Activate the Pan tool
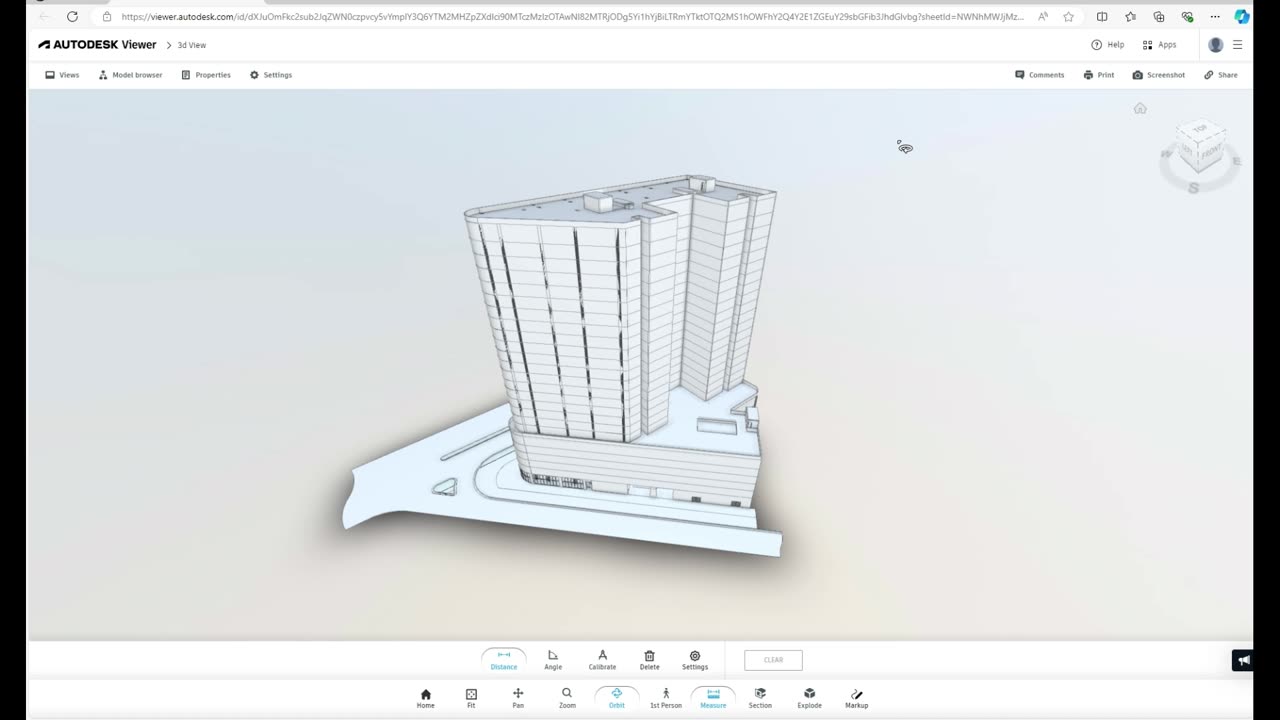Viewport: 1280px width, 720px height. (x=518, y=698)
